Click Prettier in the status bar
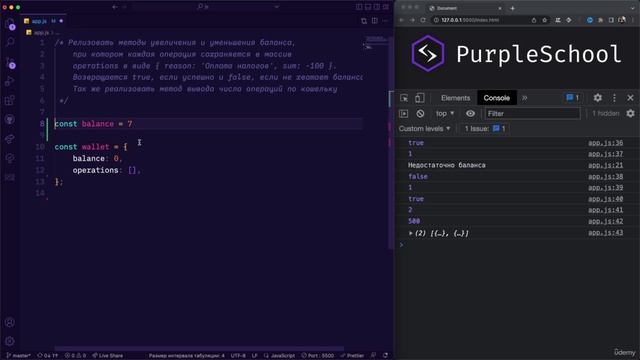 pos(352,356)
